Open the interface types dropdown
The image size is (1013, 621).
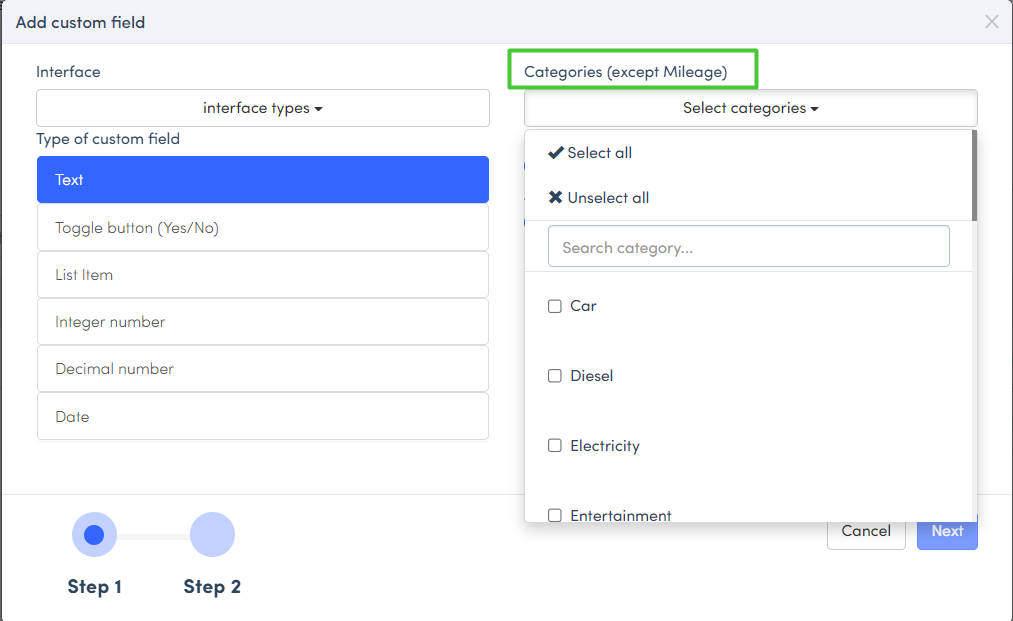[263, 108]
